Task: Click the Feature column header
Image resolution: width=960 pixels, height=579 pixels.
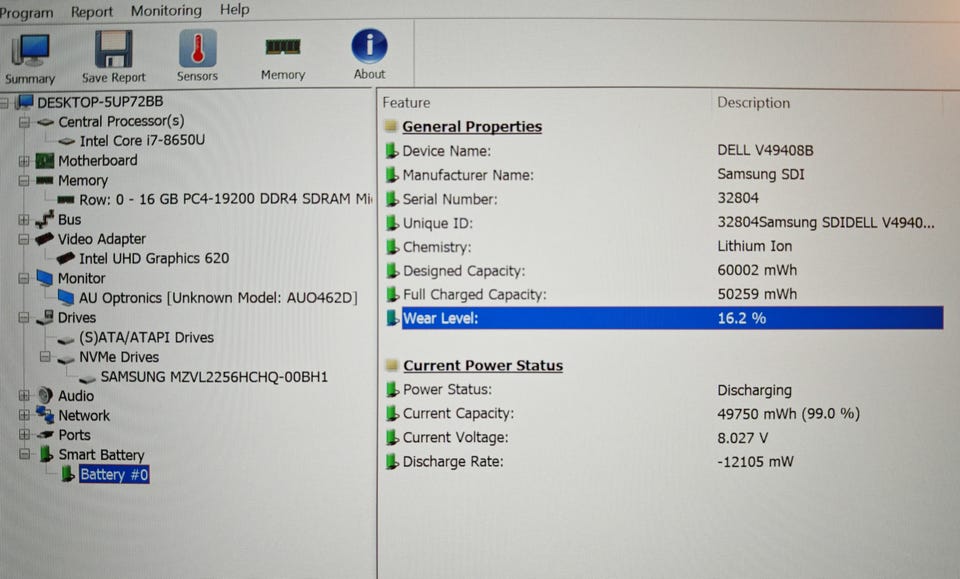Action: pyautogui.click(x=407, y=103)
